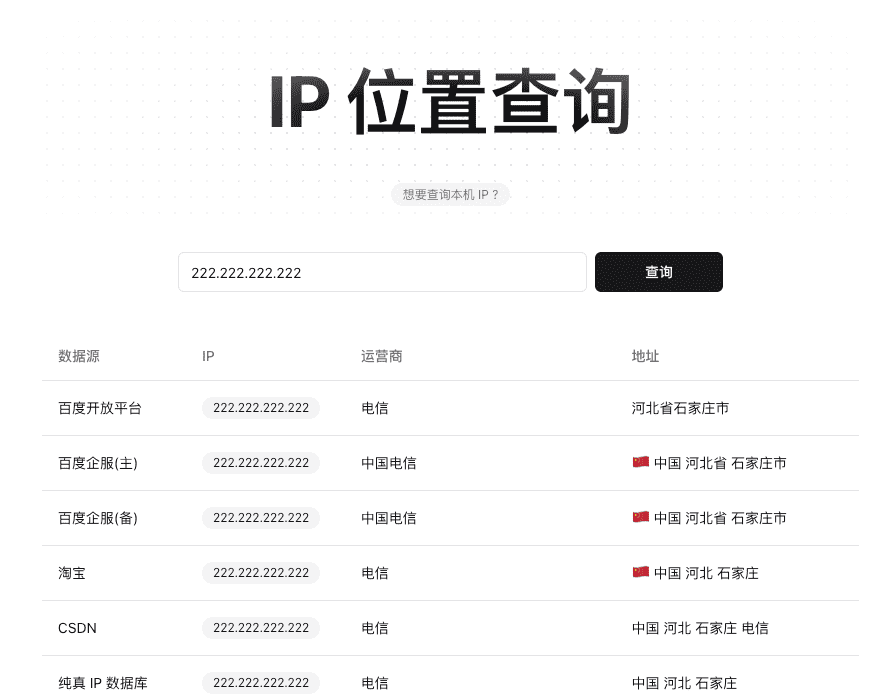Click the China flag icon in 淘宝 row
The image size is (890, 700).
[640, 573]
